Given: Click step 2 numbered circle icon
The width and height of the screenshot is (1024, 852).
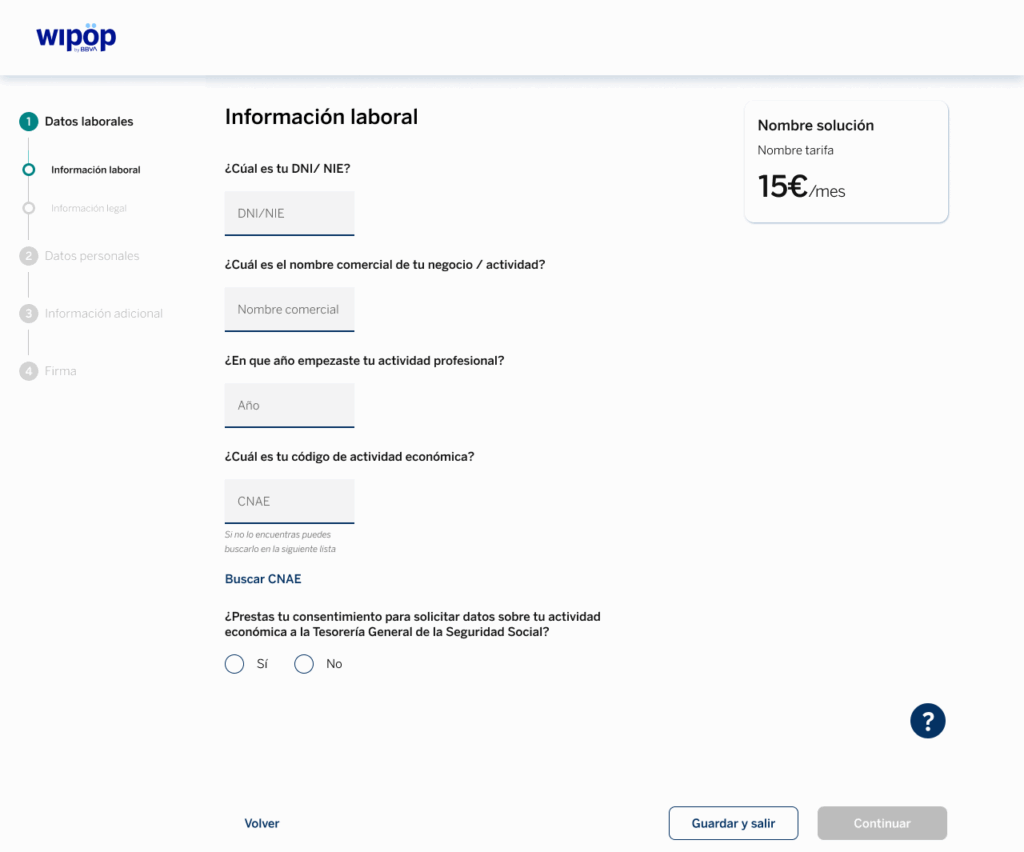Looking at the screenshot, I should click(28, 256).
